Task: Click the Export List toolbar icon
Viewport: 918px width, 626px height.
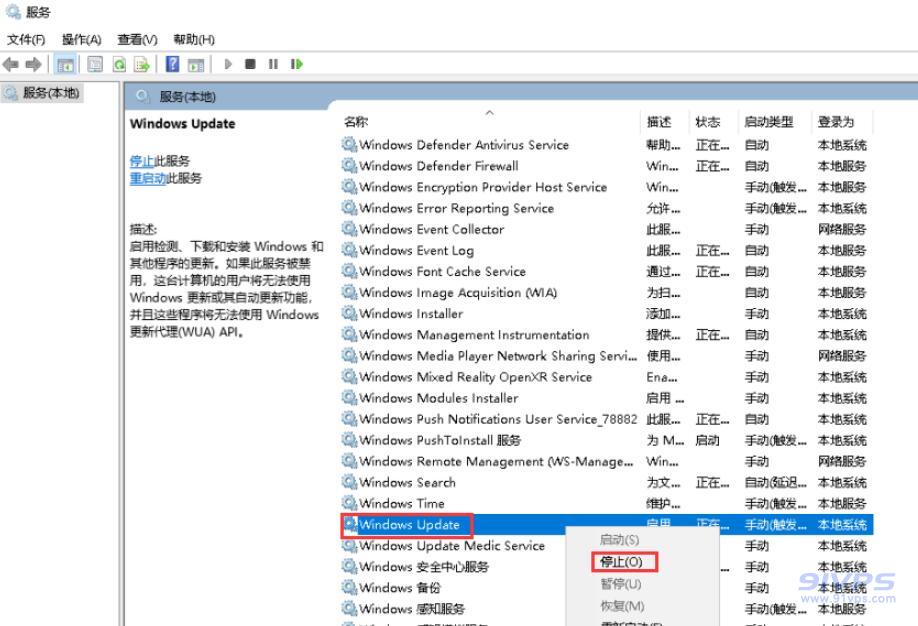Action: click(142, 64)
